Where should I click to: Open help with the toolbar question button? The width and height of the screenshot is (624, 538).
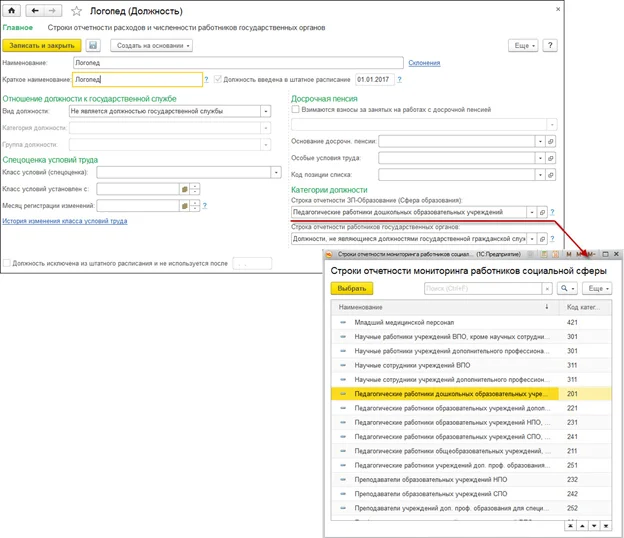(x=550, y=45)
